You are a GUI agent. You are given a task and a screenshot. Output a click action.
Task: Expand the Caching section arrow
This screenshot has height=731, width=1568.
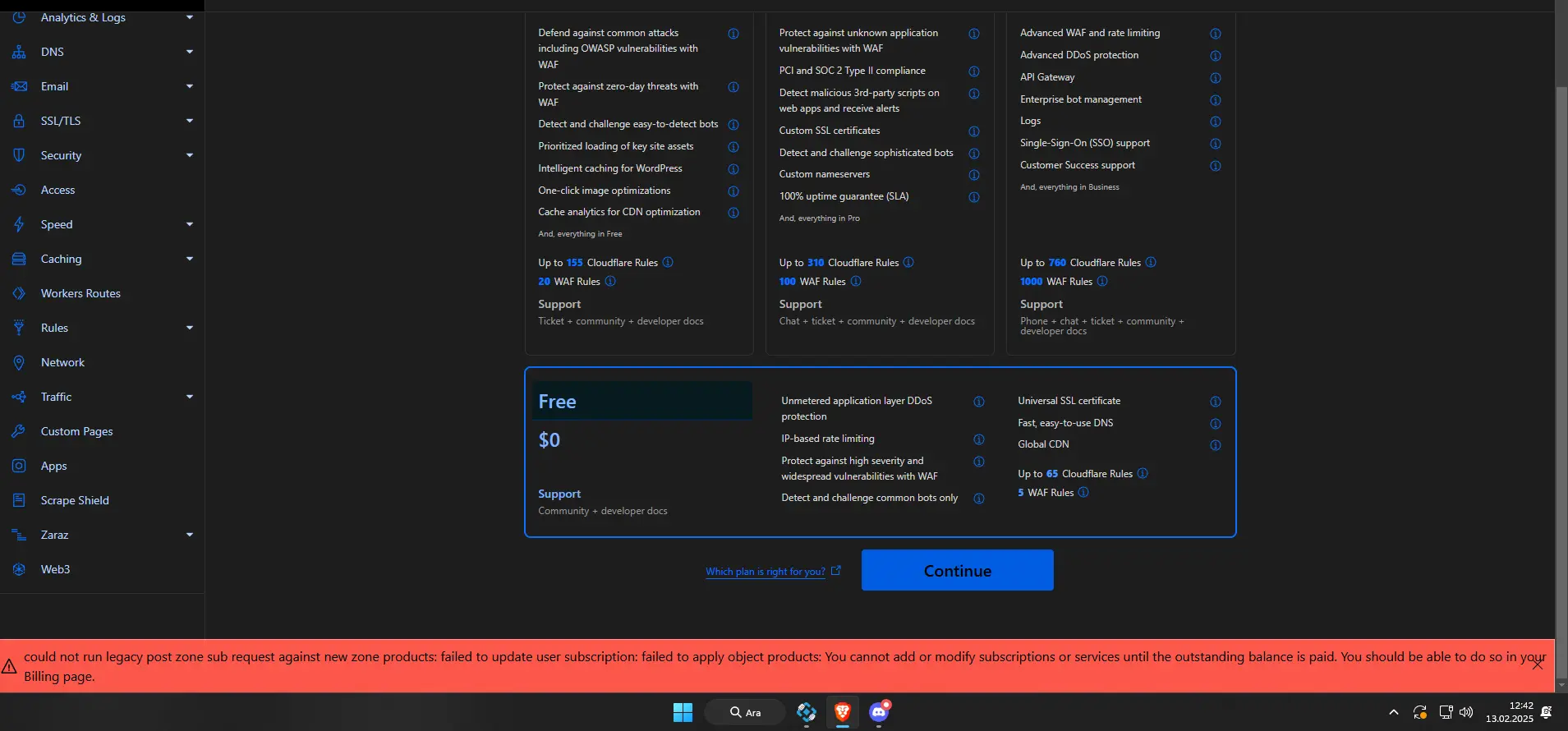click(x=190, y=259)
